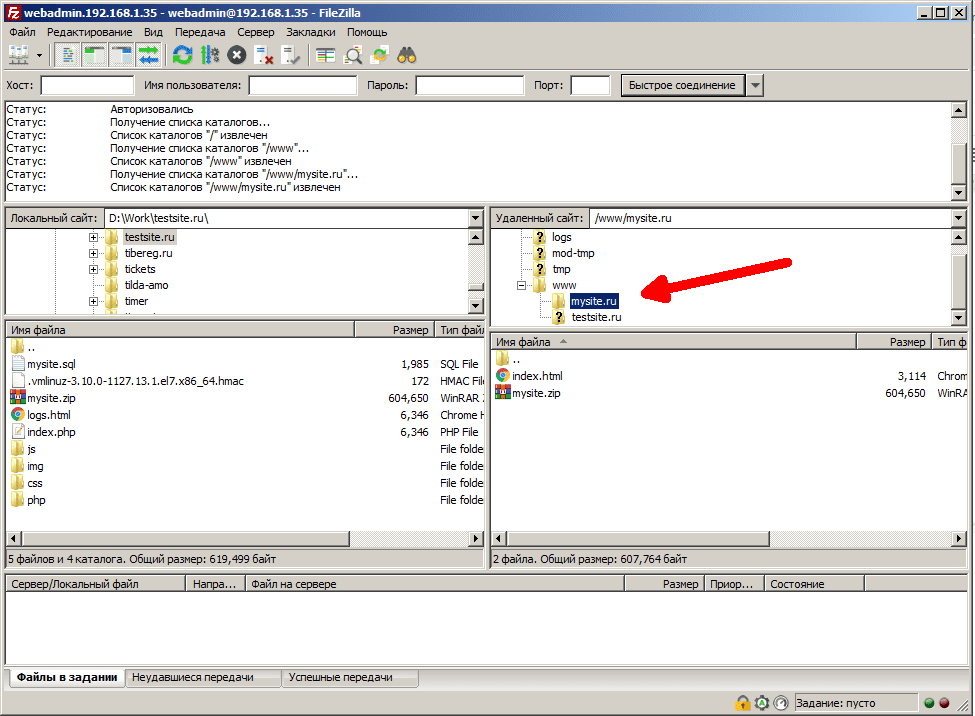This screenshot has width=975, height=716.
Task: Open the Site Manager dropdown arrow
Action: click(x=39, y=55)
